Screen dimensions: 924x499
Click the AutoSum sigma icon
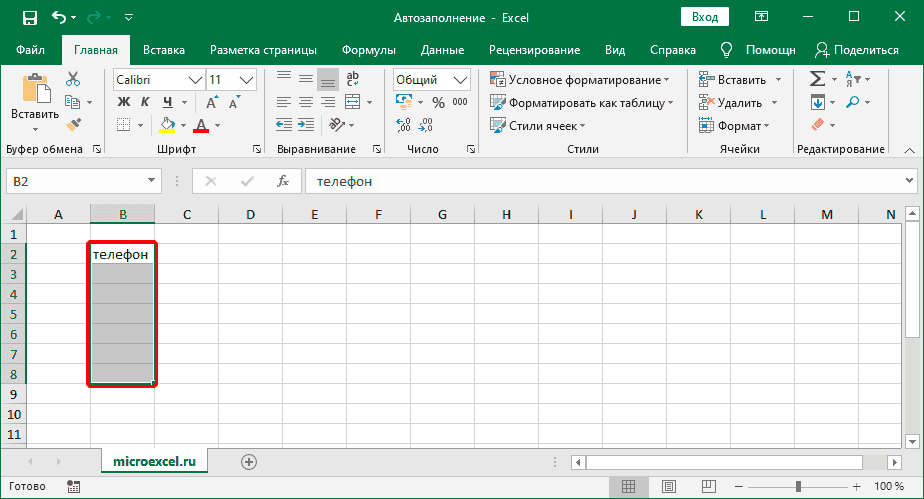pos(817,79)
